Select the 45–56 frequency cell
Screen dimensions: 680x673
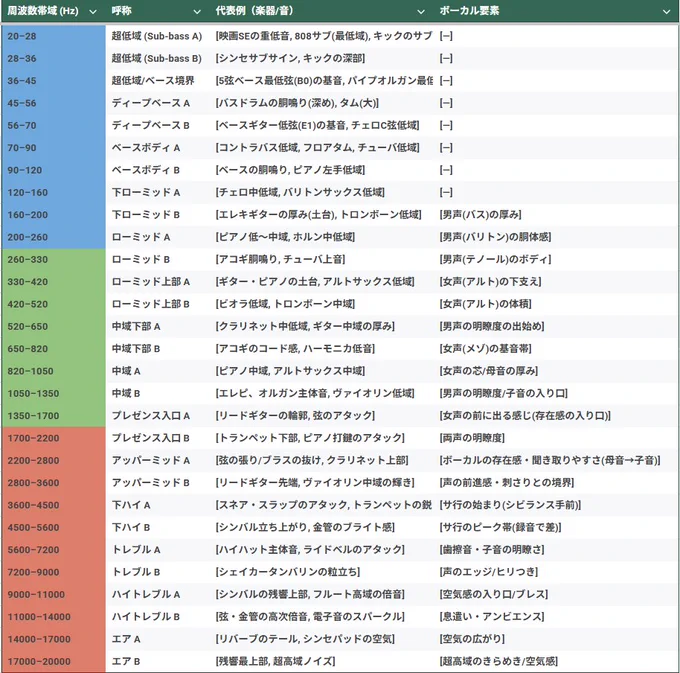(x=54, y=103)
